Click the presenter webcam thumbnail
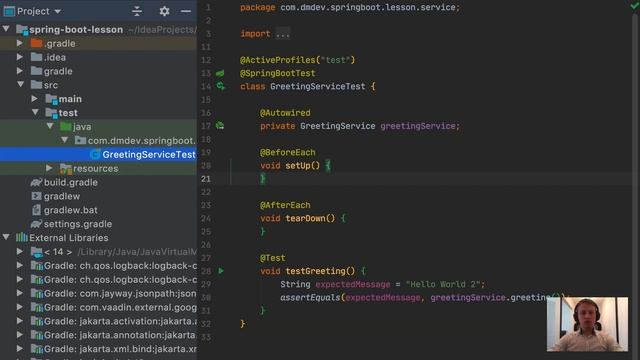640x360 pixels. (587, 324)
